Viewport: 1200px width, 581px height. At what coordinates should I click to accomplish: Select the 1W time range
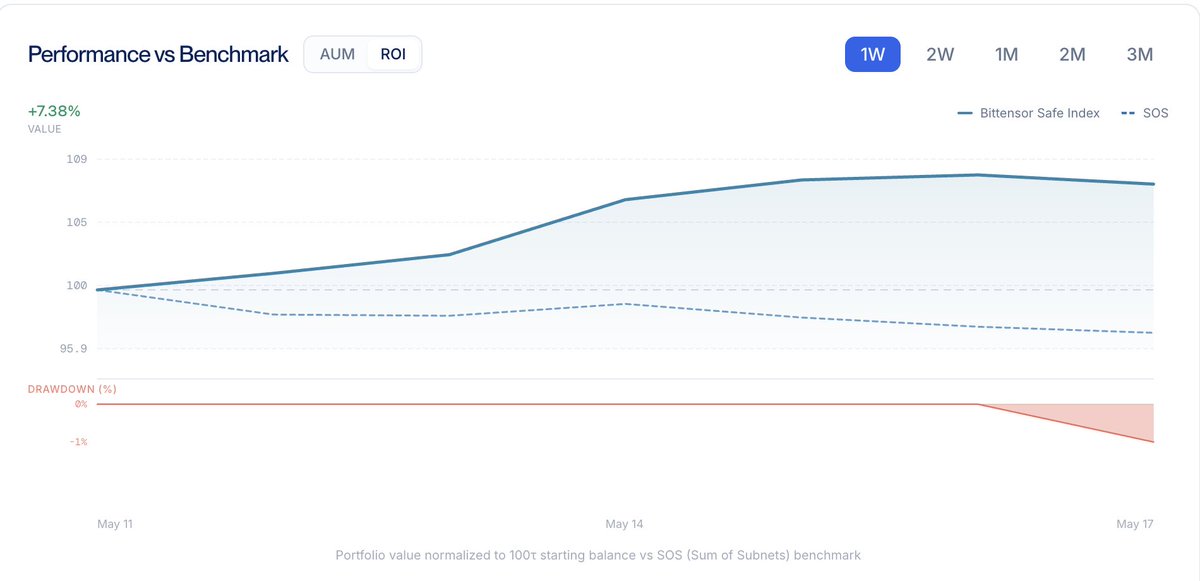[x=873, y=54]
